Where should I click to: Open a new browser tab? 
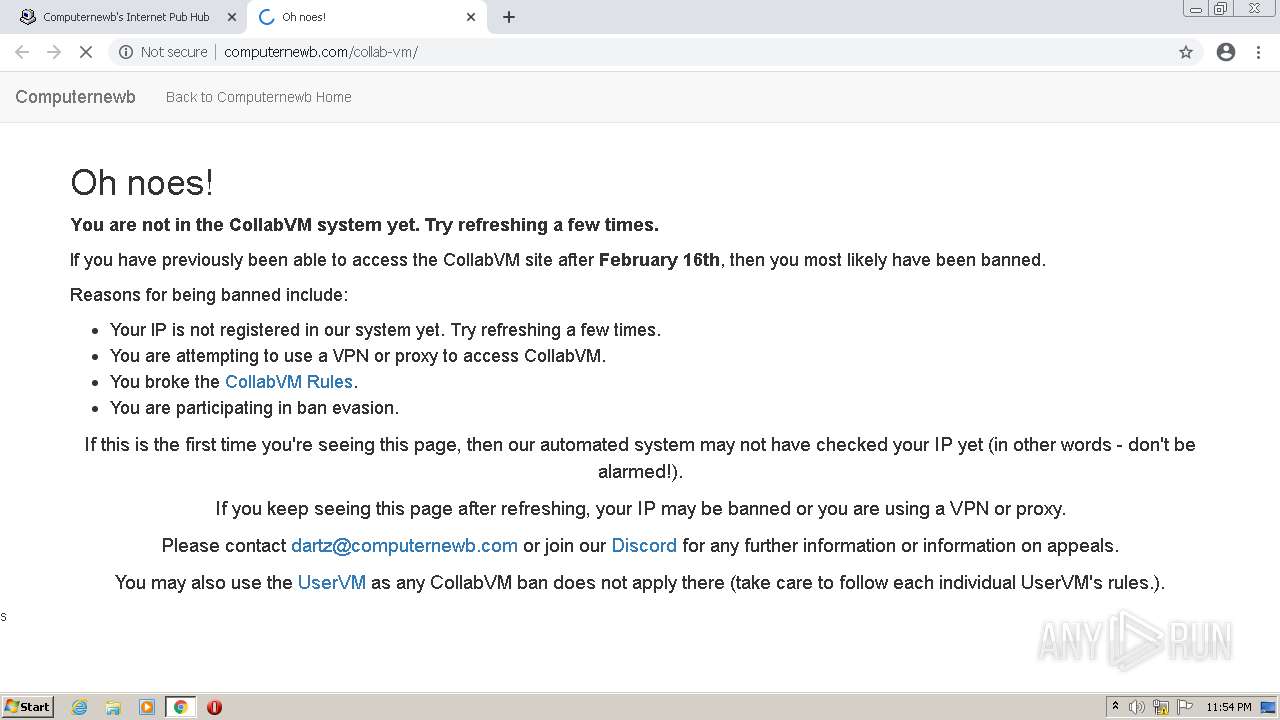pos(509,17)
